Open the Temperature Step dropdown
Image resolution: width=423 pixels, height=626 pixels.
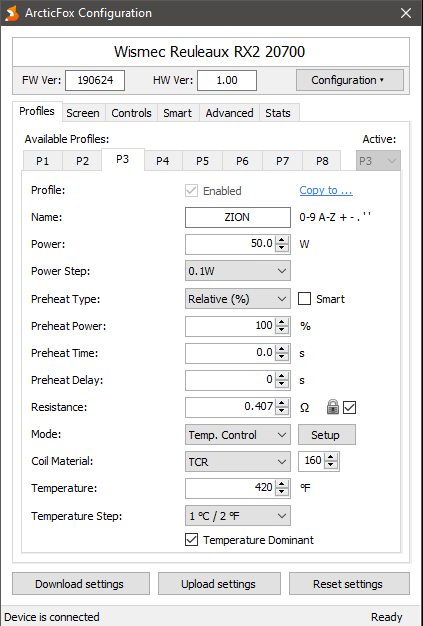pyautogui.click(x=238, y=516)
